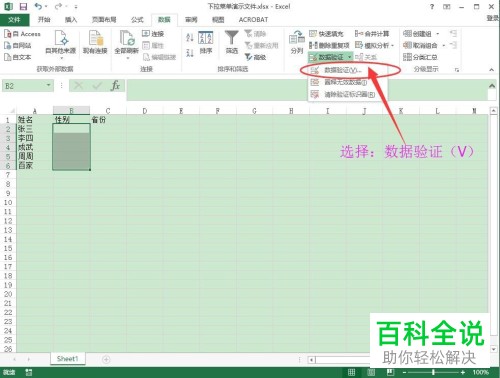Open 高级 (Advanced filter) options
Image resolution: width=500 pixels, height=378 pixels.
(256, 57)
